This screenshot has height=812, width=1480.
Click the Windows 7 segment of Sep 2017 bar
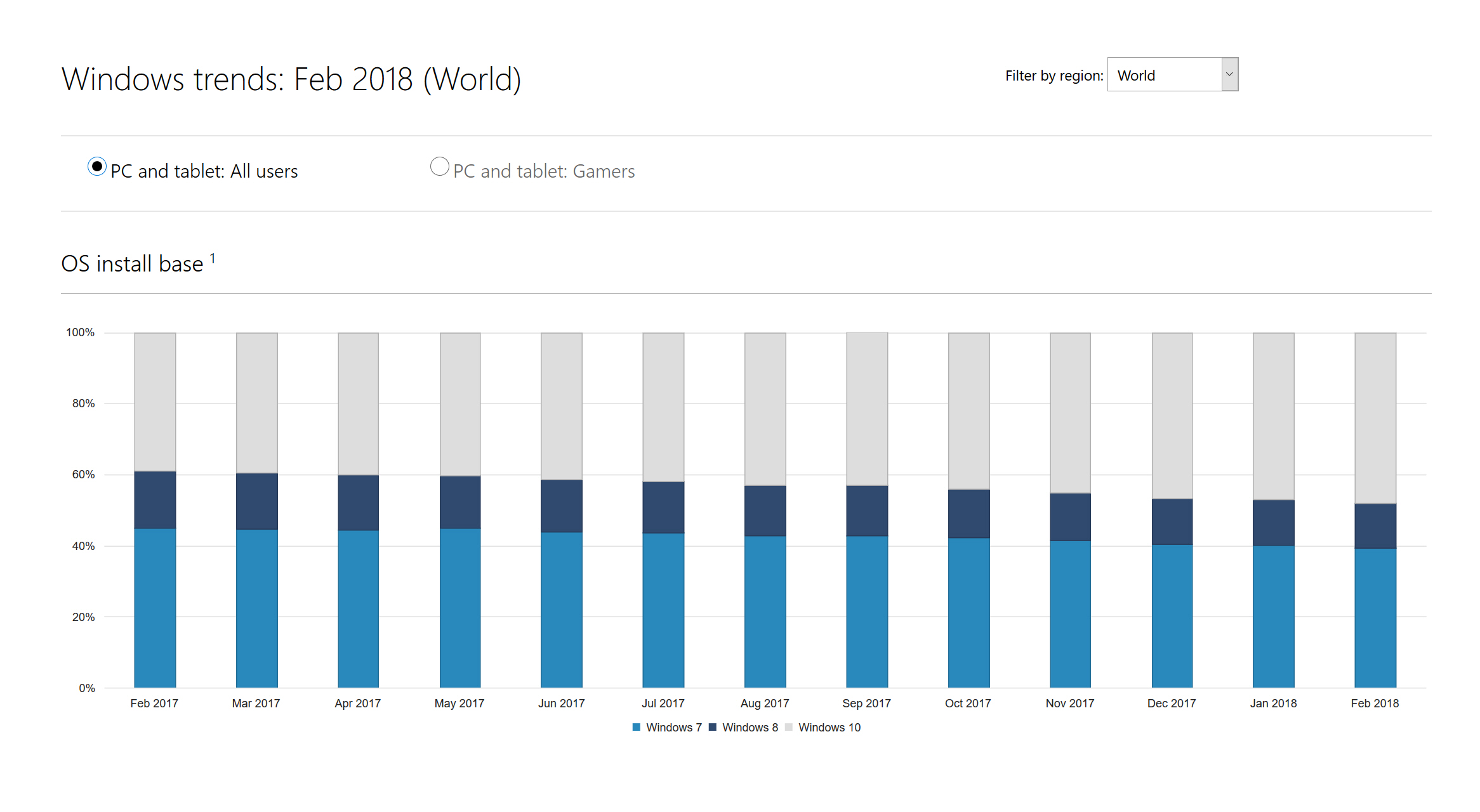pyautogui.click(x=867, y=612)
